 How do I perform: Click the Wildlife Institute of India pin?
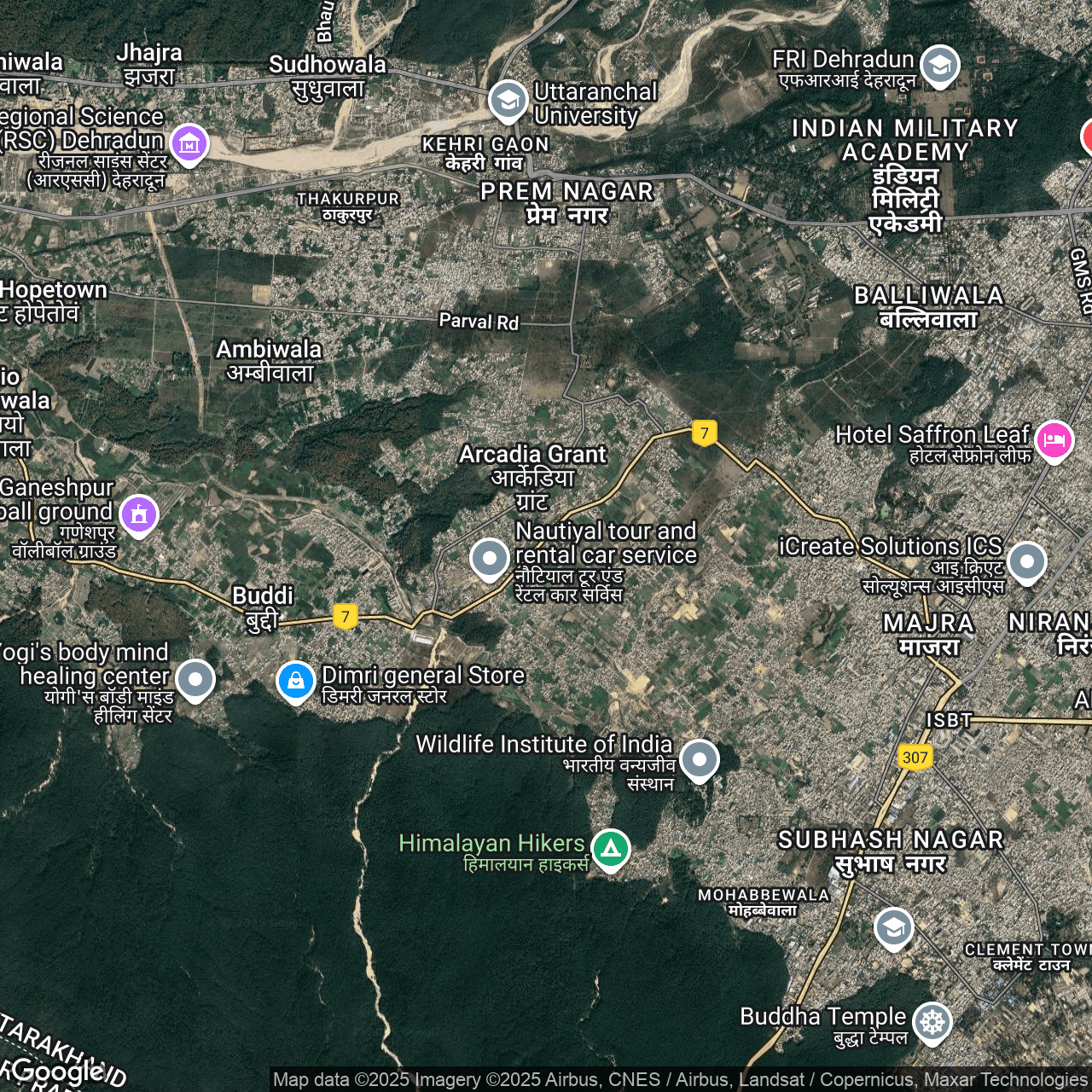click(700, 758)
